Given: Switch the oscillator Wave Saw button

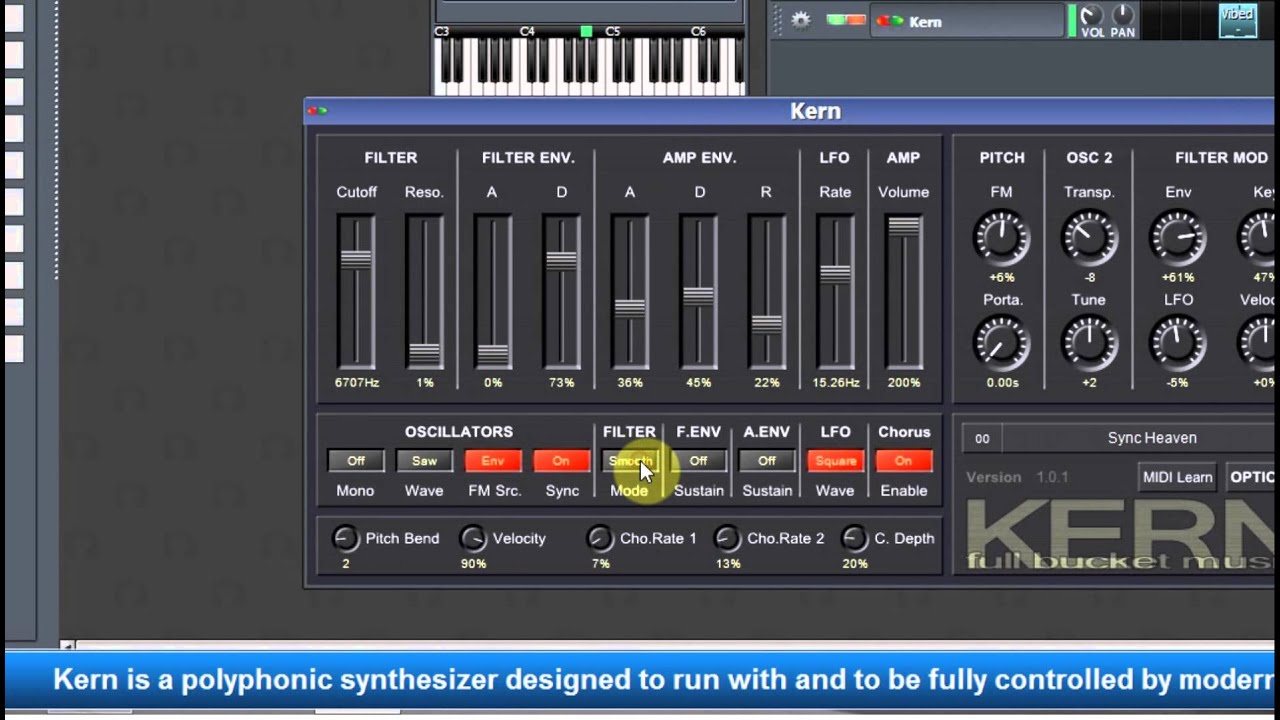Looking at the screenshot, I should pos(424,461).
